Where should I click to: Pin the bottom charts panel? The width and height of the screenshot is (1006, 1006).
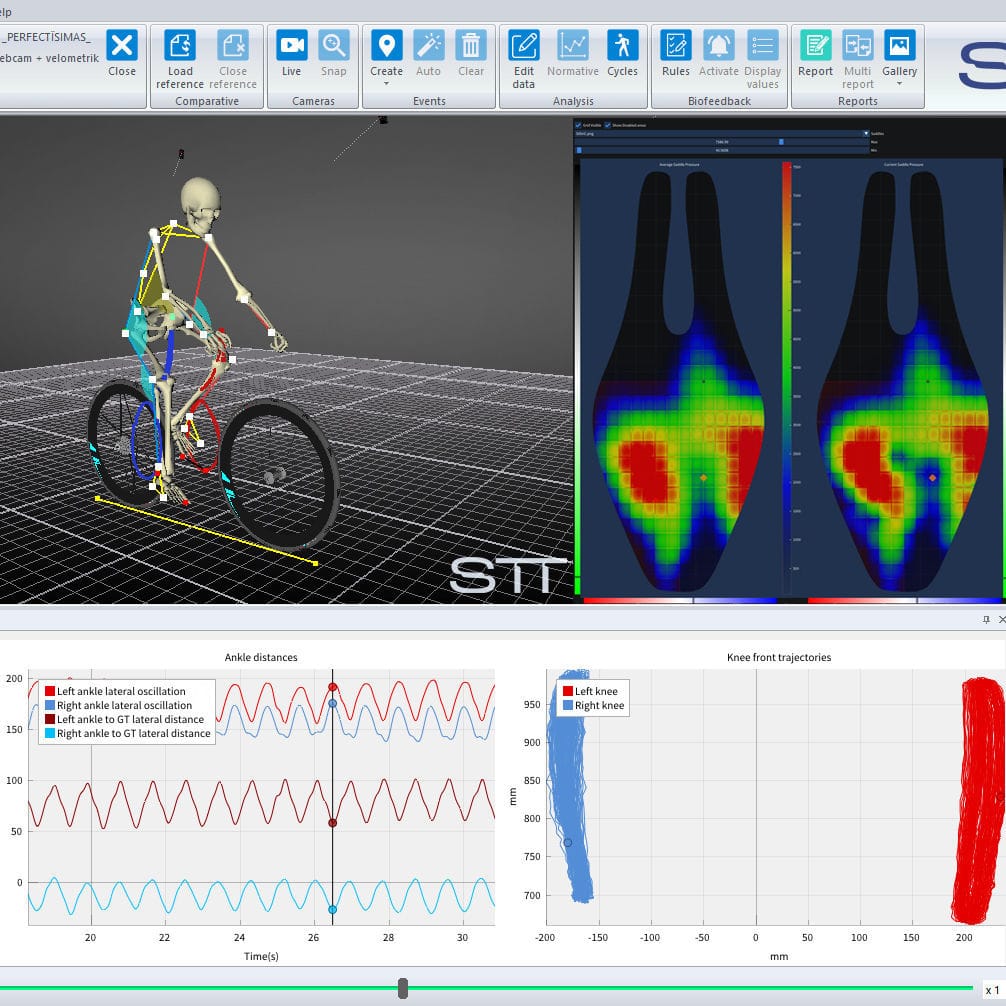coord(986,620)
